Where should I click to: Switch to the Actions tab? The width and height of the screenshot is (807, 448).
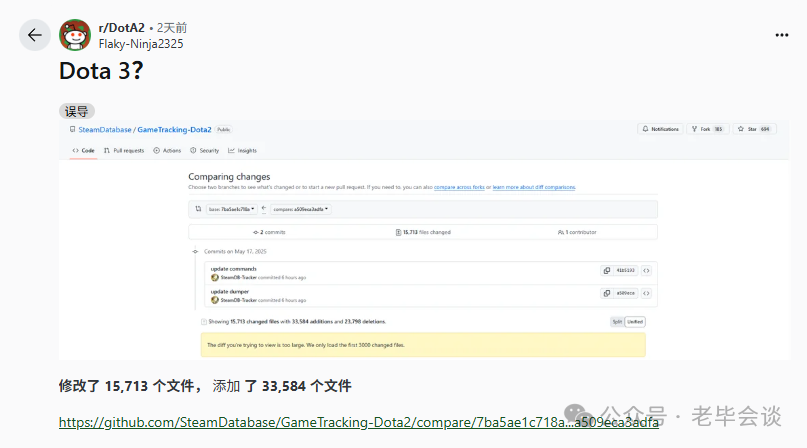[x=167, y=150]
